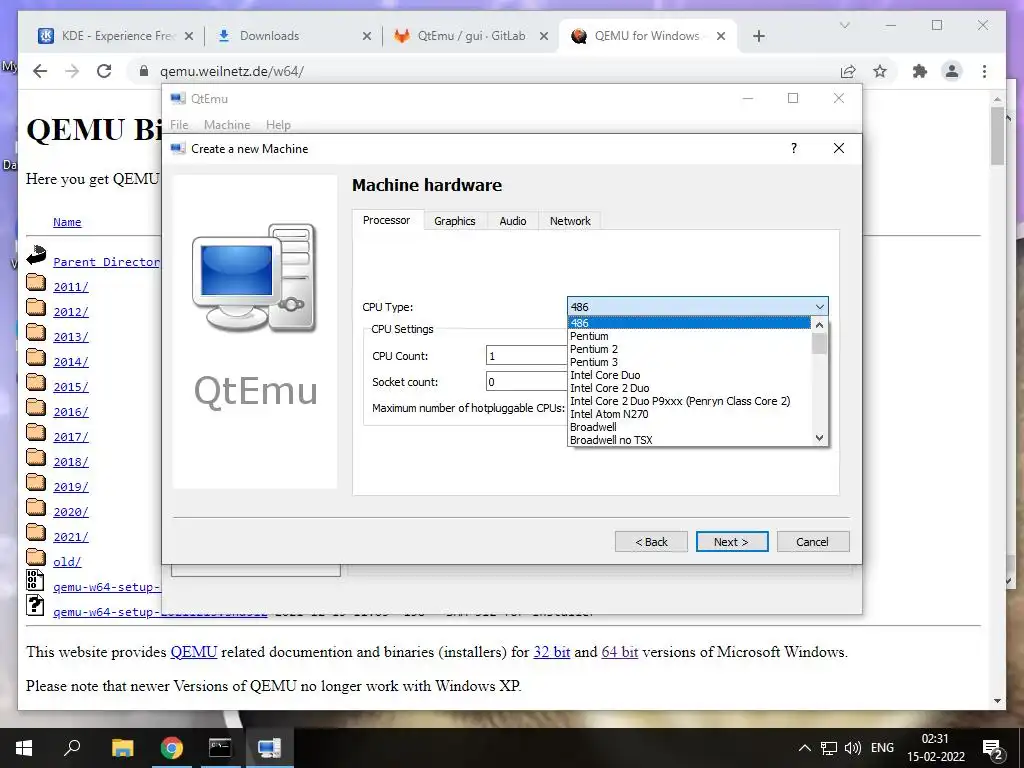This screenshot has width=1024, height=768.
Task: Switch to QtEmu GitLab browser tab
Action: pos(470,36)
